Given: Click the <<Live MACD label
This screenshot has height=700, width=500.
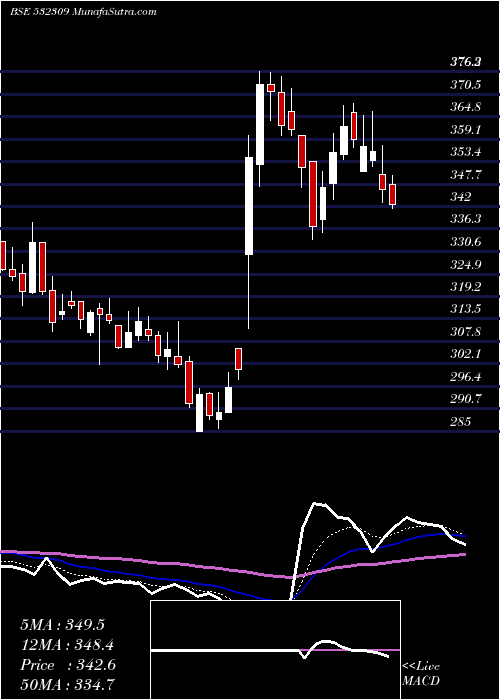Looking at the screenshot, I should (x=421, y=674).
